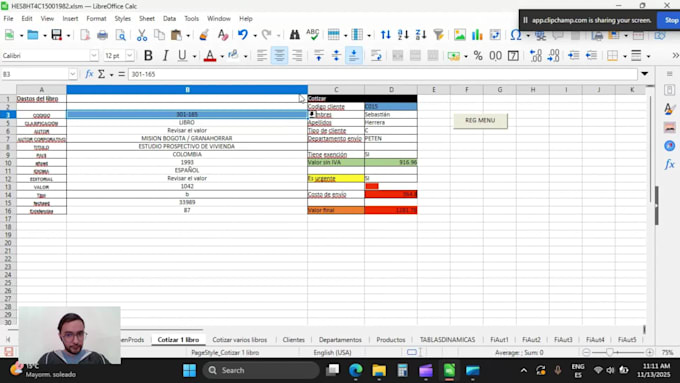Click the Function Wizard fx icon
This screenshot has height=383, width=680.
pyautogui.click(x=89, y=74)
